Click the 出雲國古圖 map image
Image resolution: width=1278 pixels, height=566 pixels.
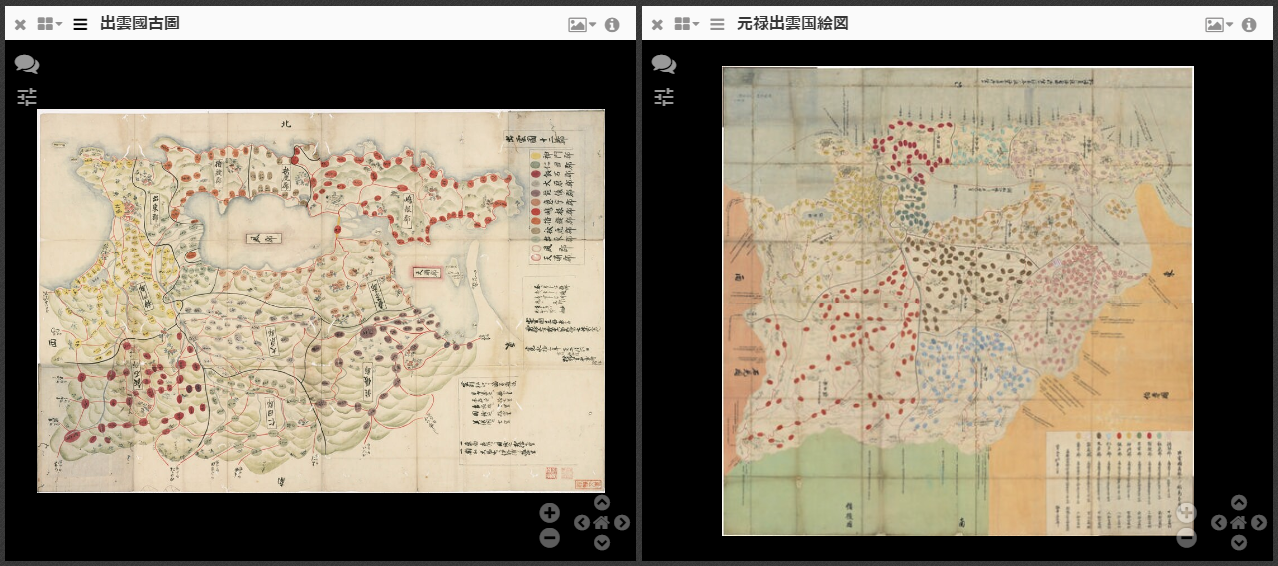(x=321, y=301)
